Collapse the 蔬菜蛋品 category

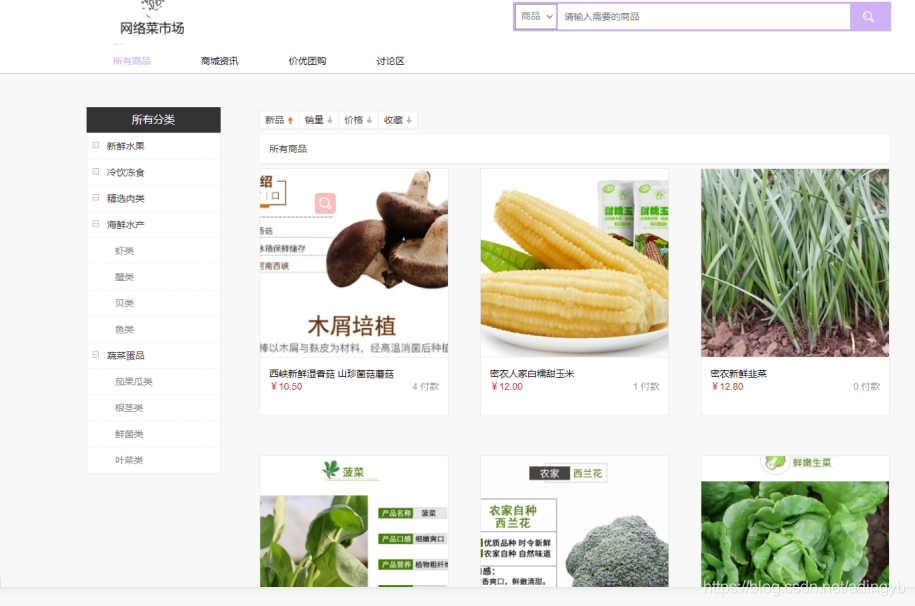coord(96,354)
